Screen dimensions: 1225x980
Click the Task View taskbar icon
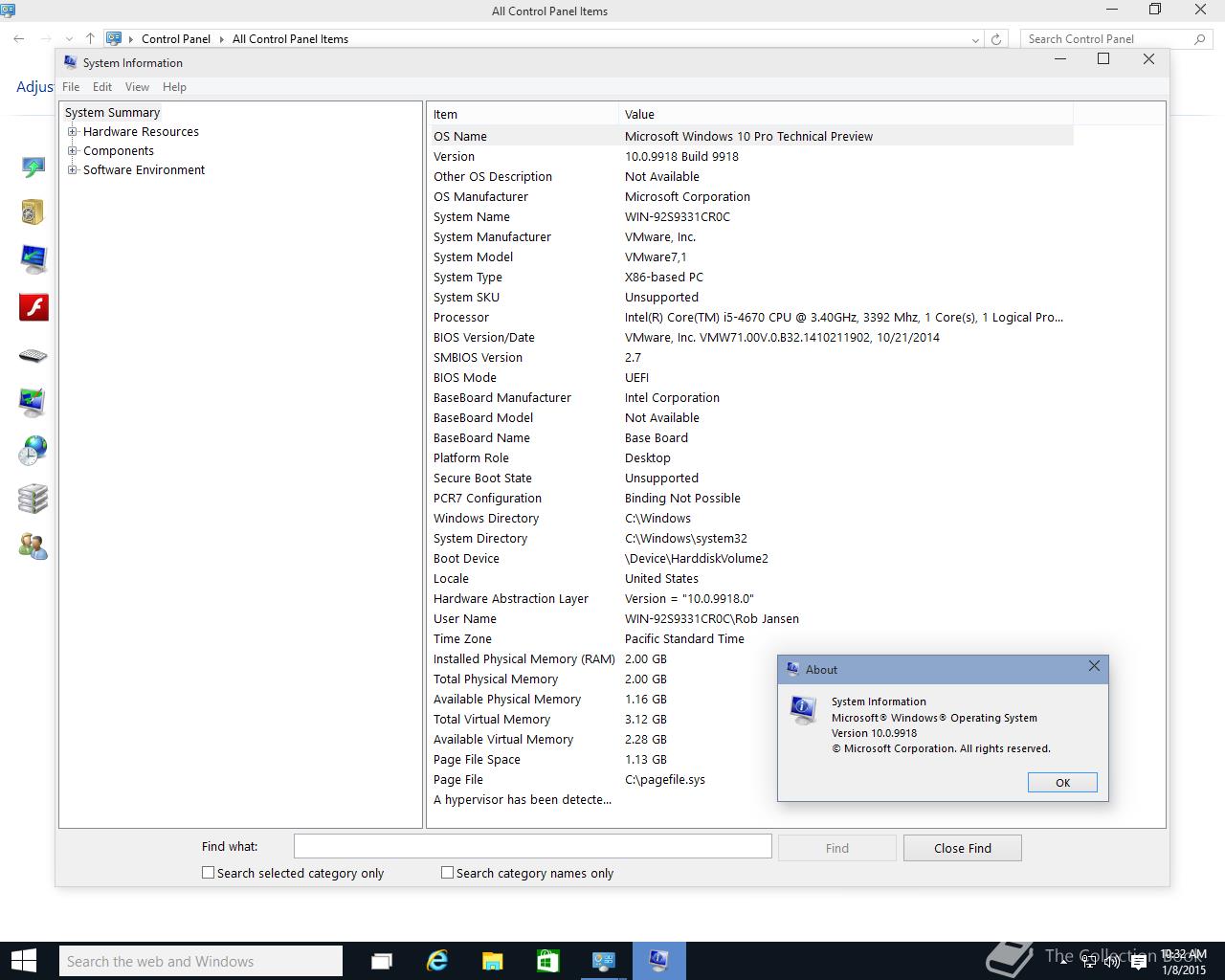(382, 961)
